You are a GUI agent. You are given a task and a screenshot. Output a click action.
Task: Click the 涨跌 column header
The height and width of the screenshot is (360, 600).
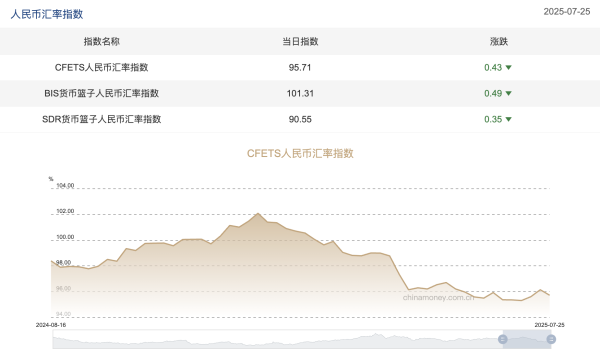pyautogui.click(x=499, y=41)
